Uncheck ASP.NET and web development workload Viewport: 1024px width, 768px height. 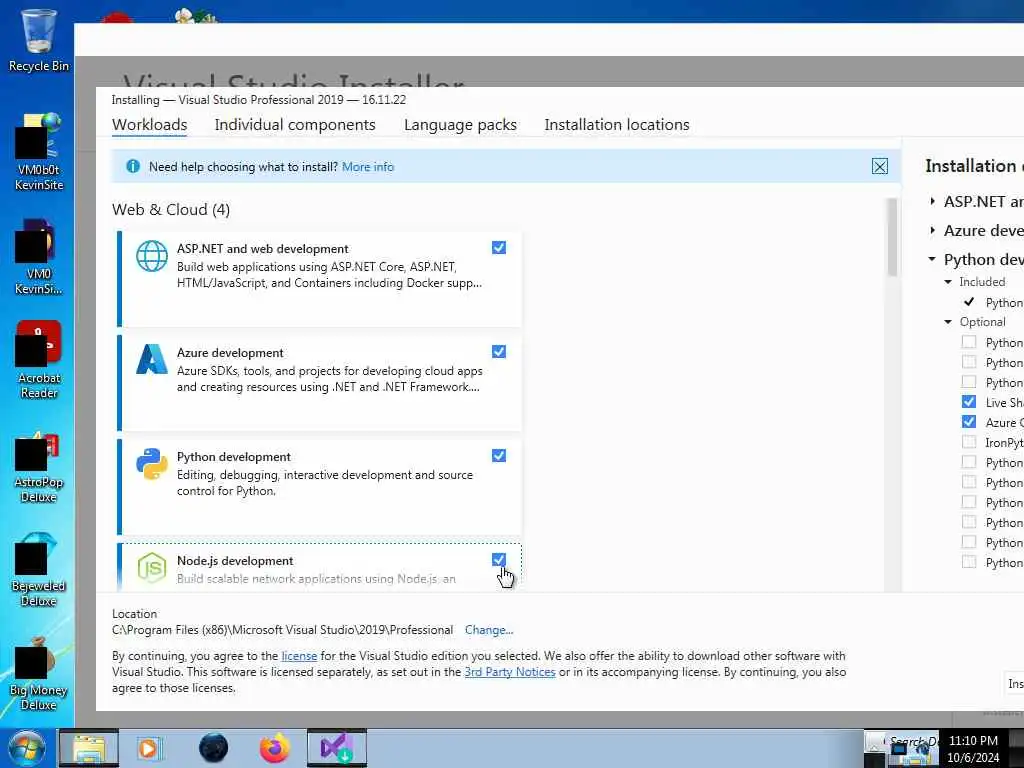pos(499,248)
